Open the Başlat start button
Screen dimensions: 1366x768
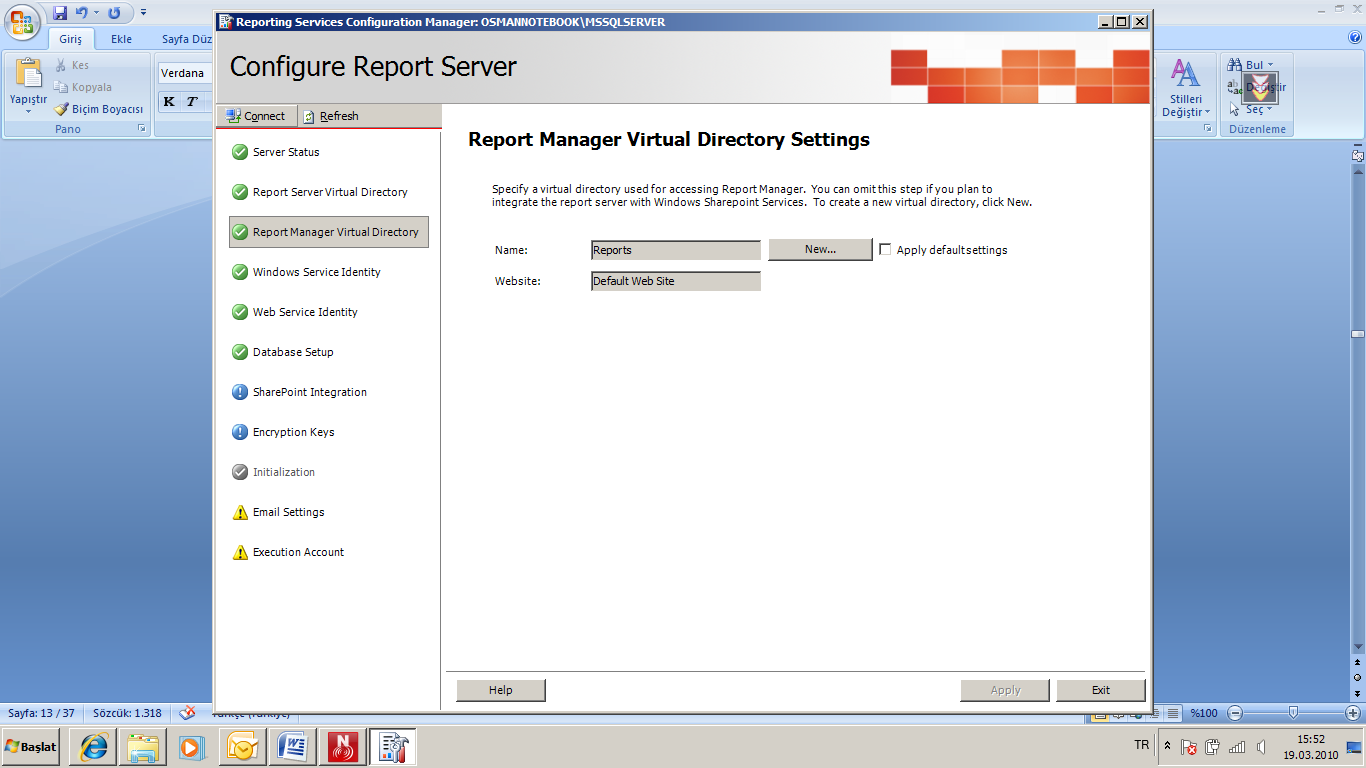coord(31,746)
